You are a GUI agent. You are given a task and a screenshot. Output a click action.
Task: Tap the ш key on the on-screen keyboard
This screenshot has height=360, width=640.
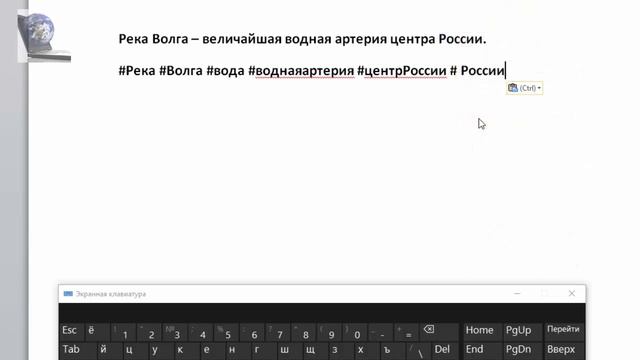290,351
